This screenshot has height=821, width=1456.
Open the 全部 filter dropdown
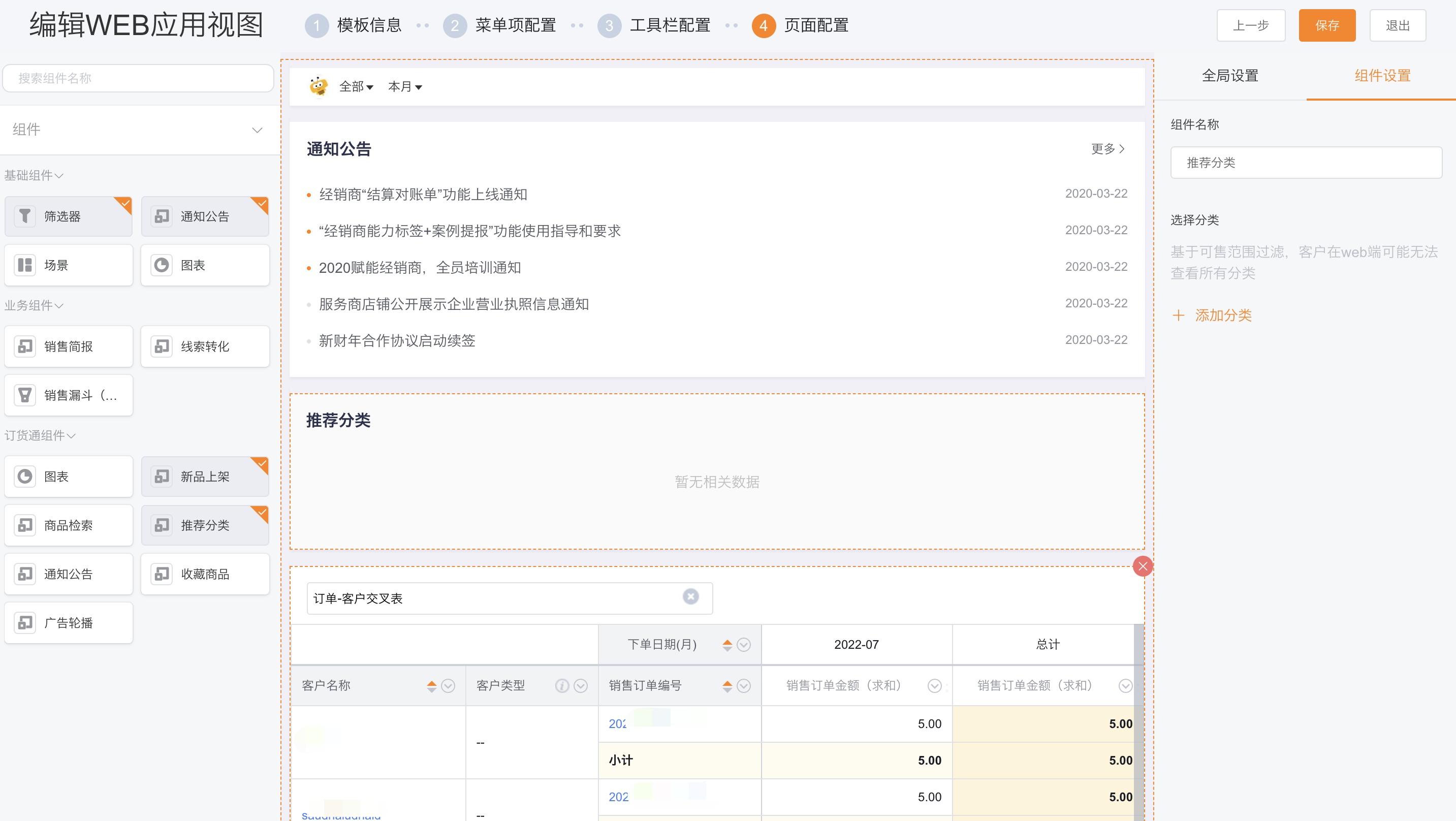[x=356, y=86]
